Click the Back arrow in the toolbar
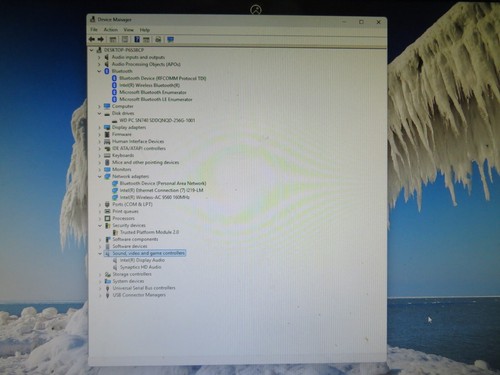The image size is (500, 375). (92, 39)
